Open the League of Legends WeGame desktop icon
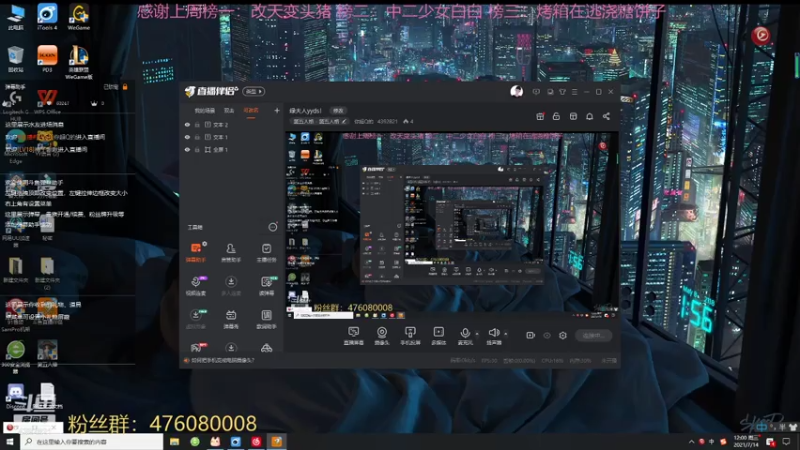The height and width of the screenshot is (450, 800). coord(79,62)
